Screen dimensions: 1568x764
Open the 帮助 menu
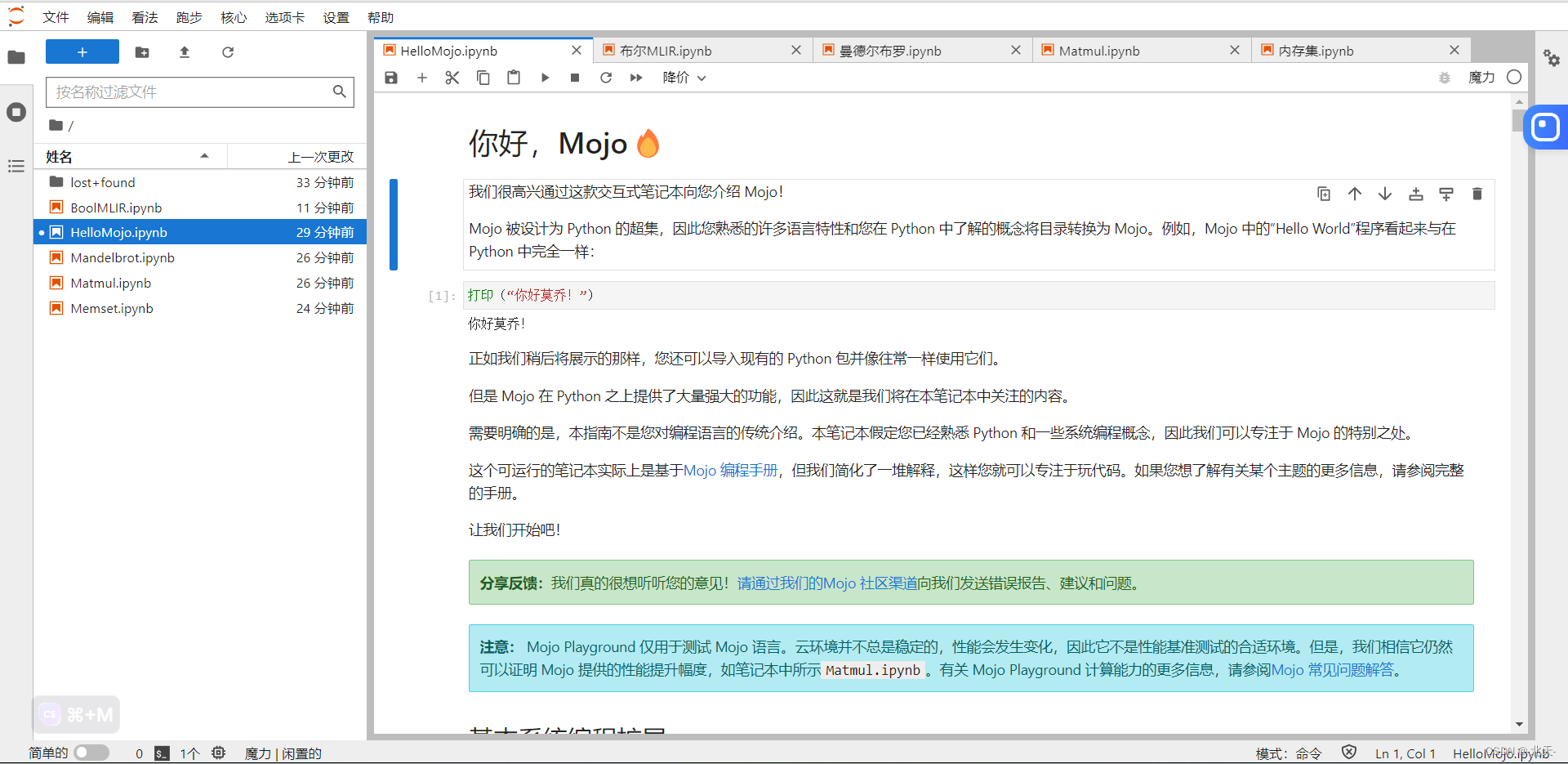click(x=381, y=17)
